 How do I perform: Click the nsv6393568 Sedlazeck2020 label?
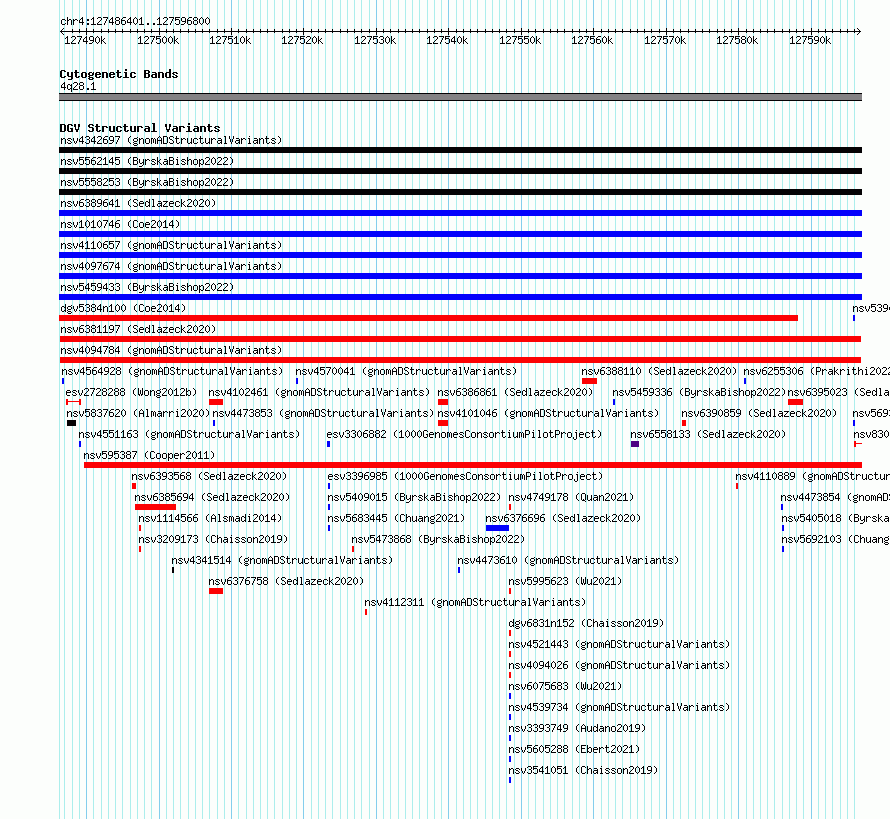pos(209,476)
